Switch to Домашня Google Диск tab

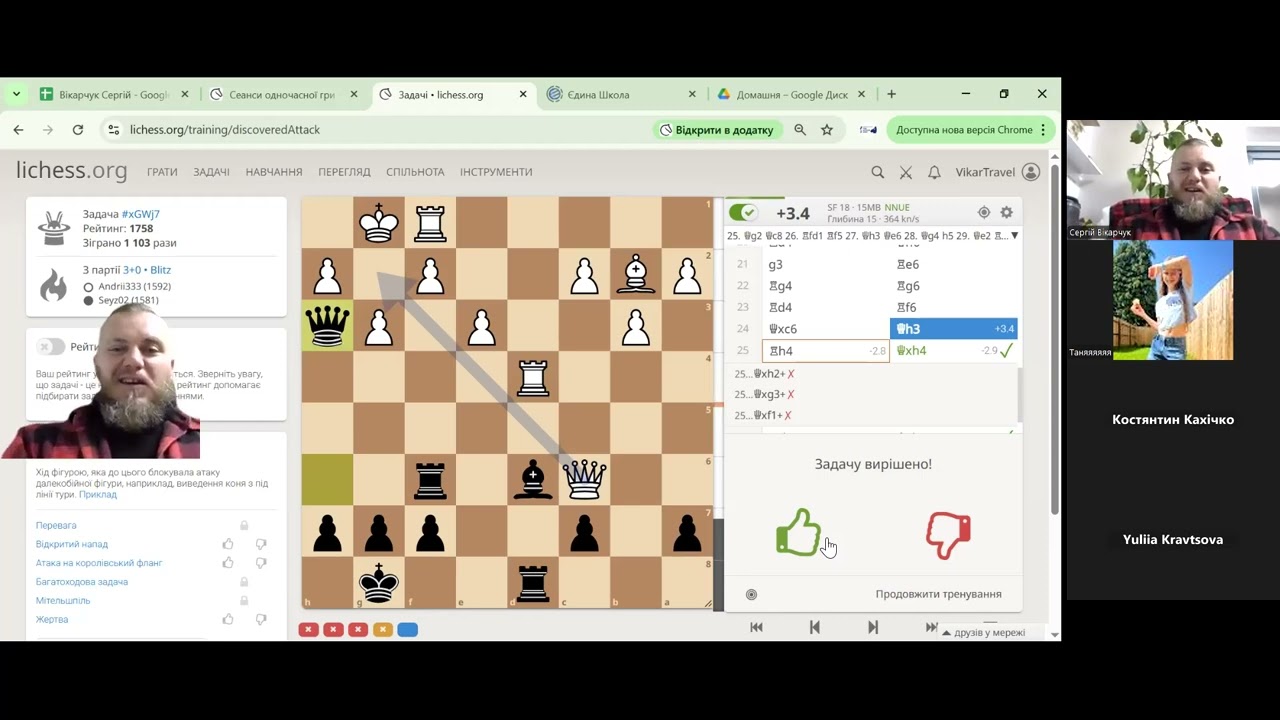click(790, 95)
